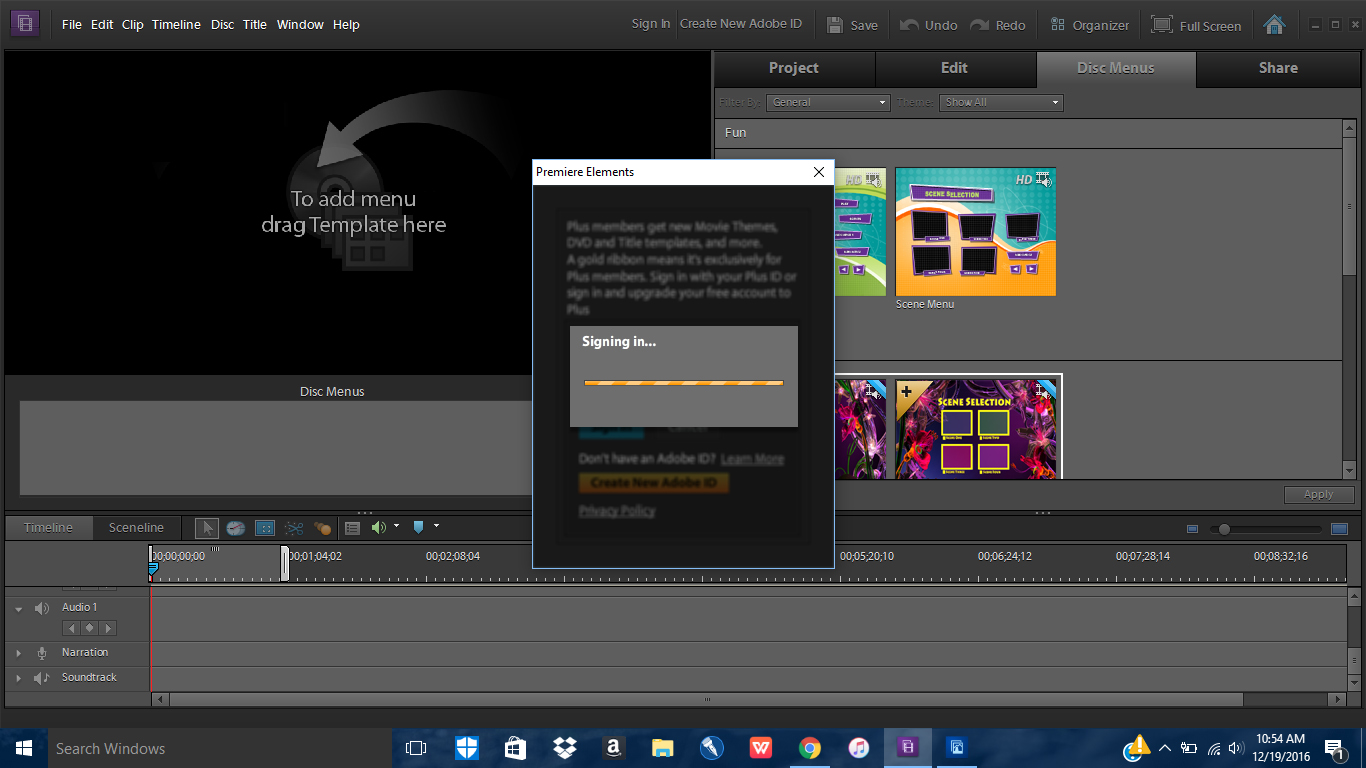Screen dimensions: 1366x768
Task: Click Create New Adobe ID in top bar
Action: (741, 24)
